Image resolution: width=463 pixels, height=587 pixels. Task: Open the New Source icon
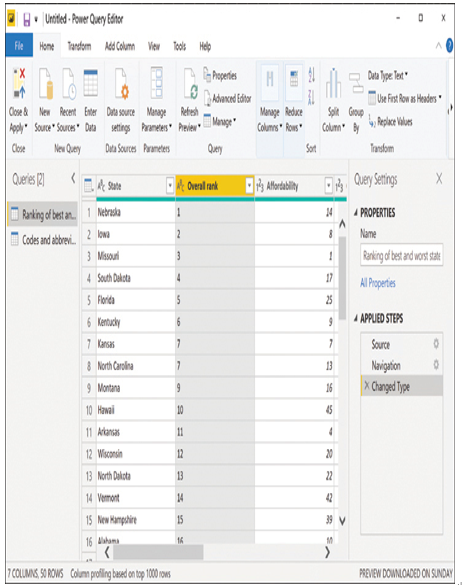point(45,84)
